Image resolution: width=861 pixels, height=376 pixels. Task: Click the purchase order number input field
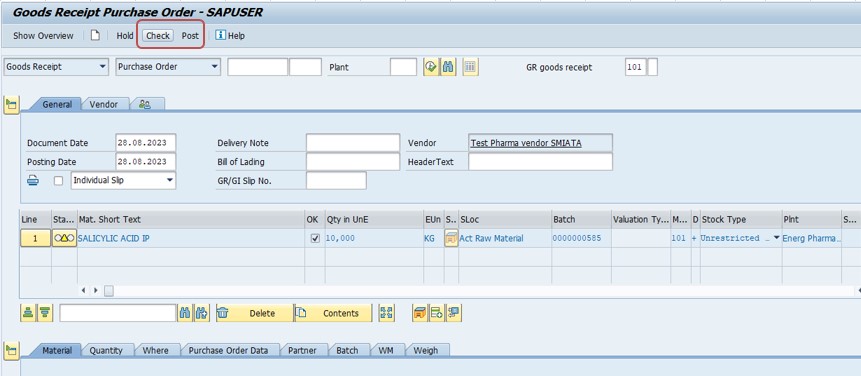click(x=258, y=67)
